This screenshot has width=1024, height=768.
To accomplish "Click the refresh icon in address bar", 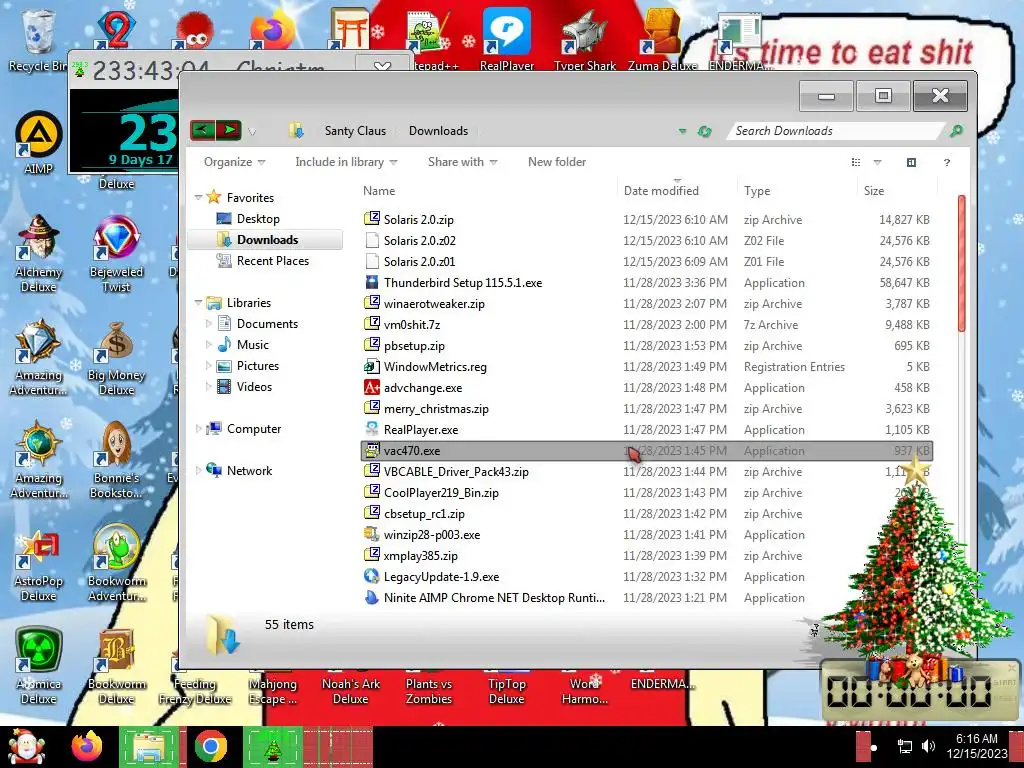I will click(704, 131).
